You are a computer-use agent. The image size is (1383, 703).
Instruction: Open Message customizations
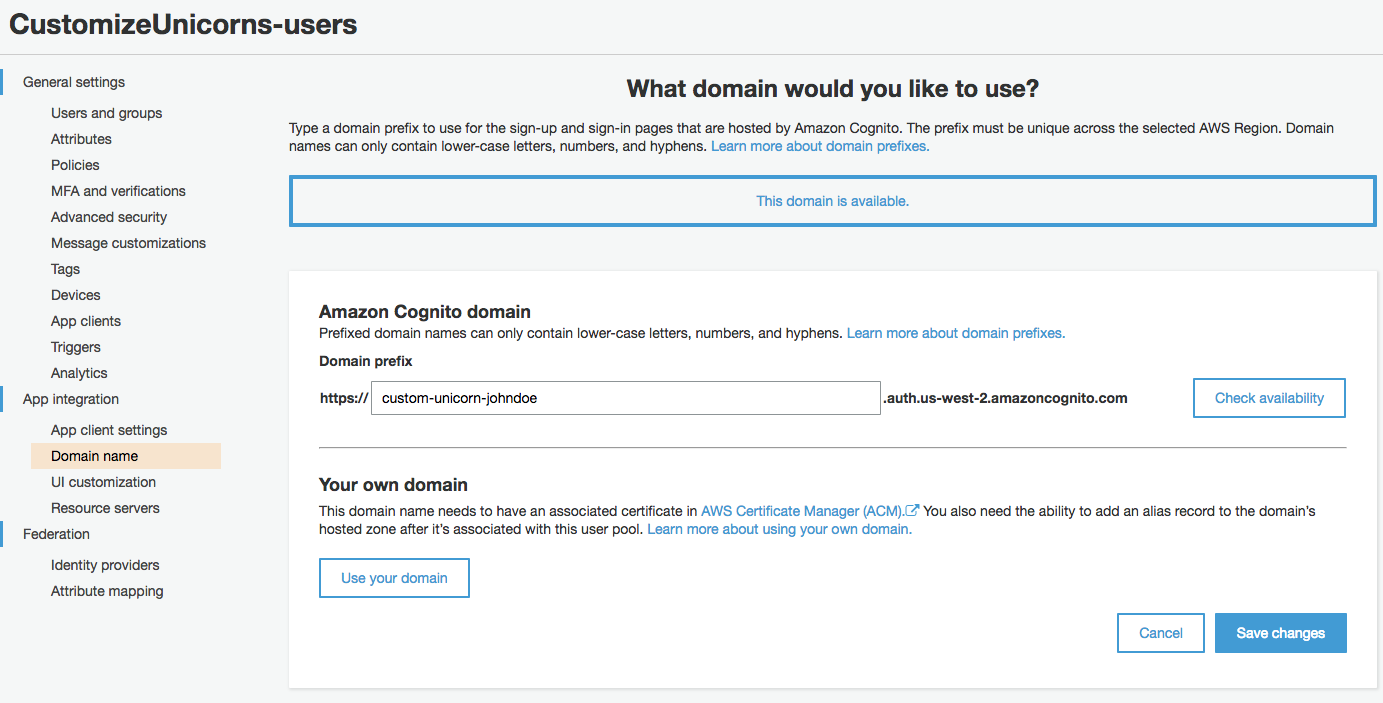[x=128, y=243]
